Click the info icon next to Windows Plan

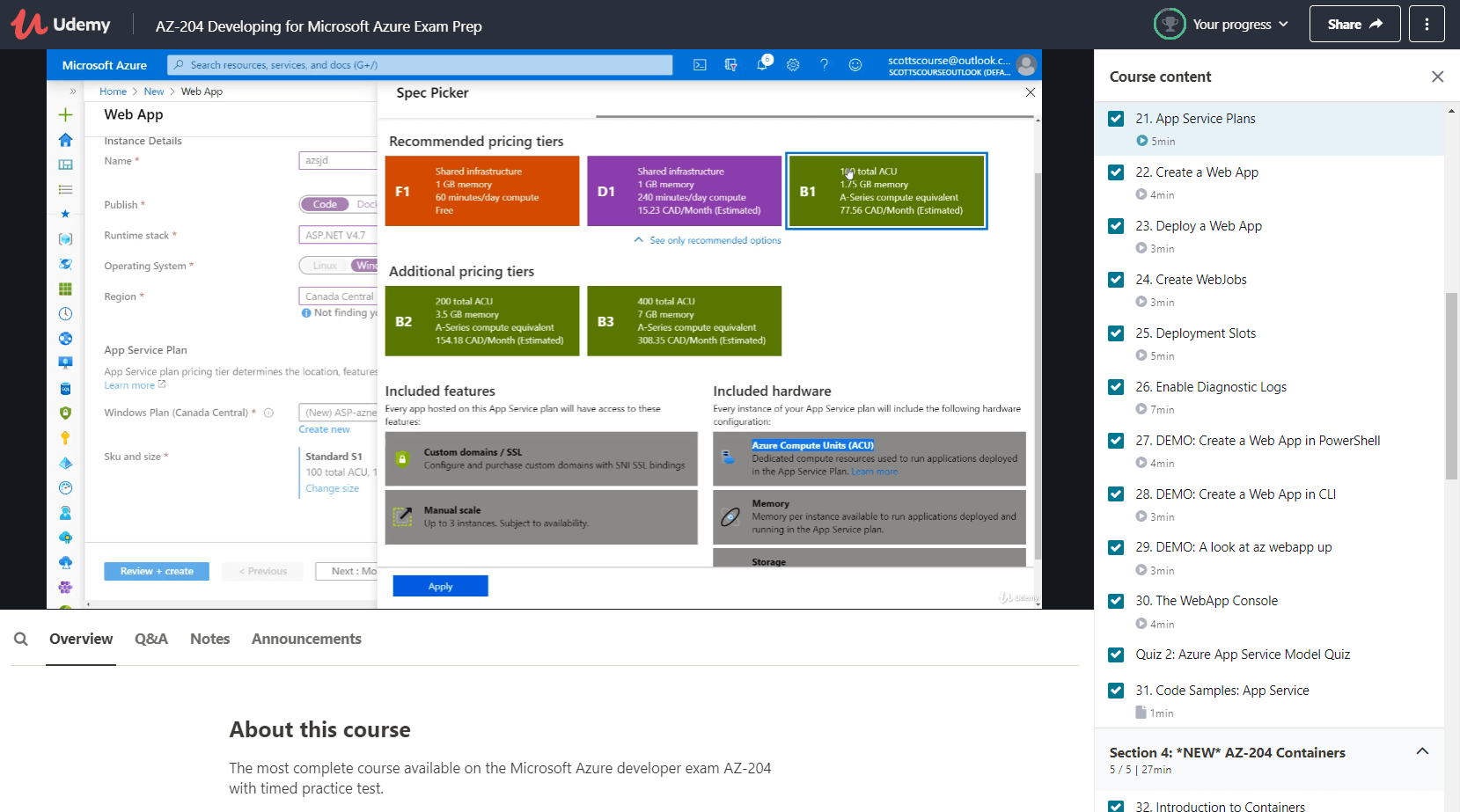[268, 413]
